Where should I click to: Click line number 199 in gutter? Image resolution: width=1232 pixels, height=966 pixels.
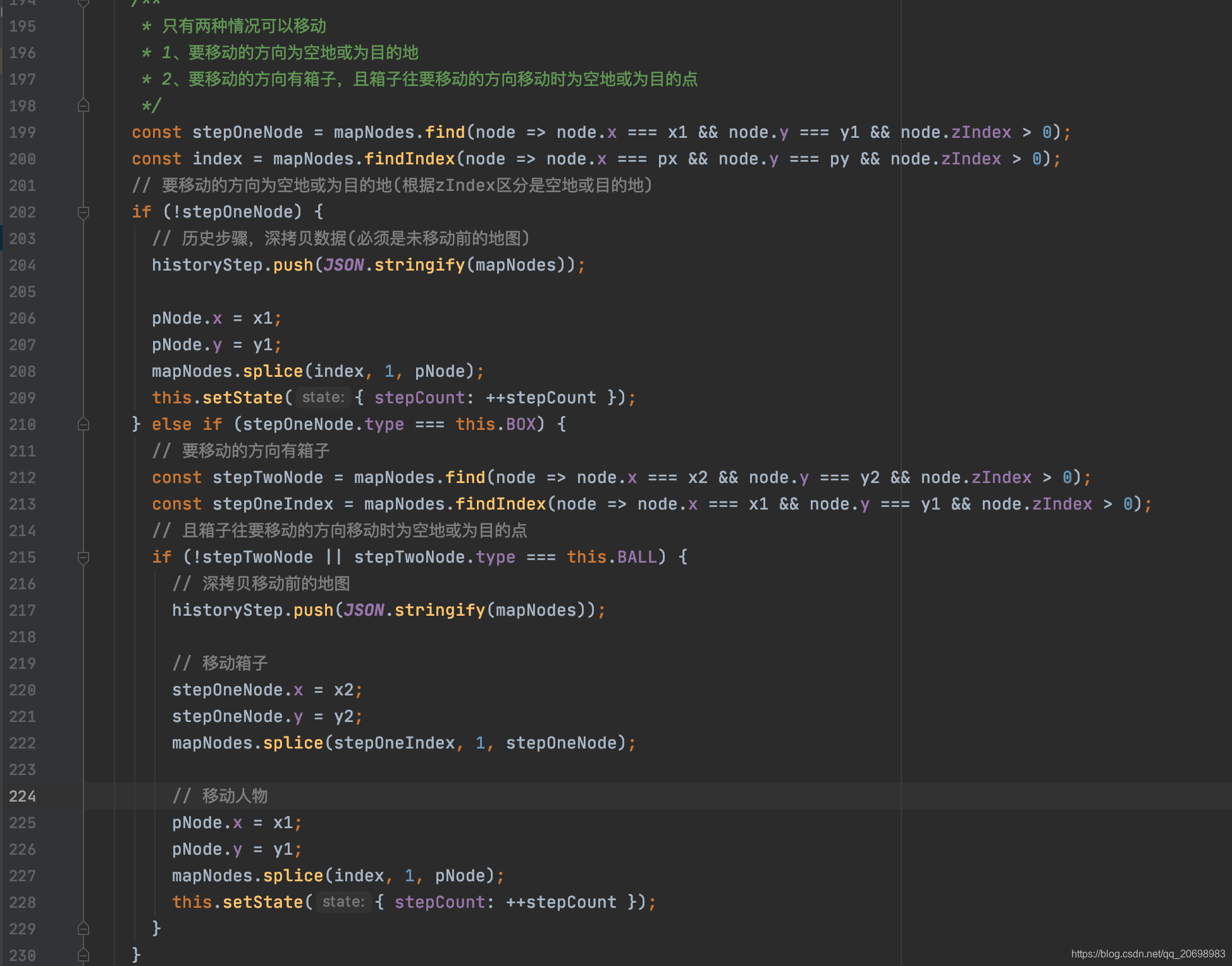pyautogui.click(x=22, y=132)
